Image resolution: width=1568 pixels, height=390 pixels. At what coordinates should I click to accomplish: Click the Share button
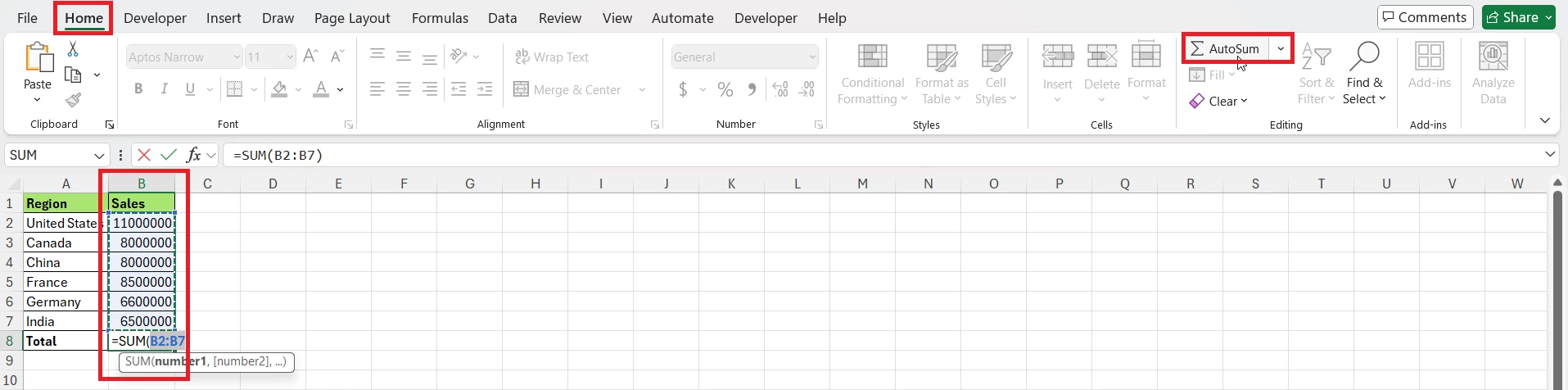coord(1519,17)
